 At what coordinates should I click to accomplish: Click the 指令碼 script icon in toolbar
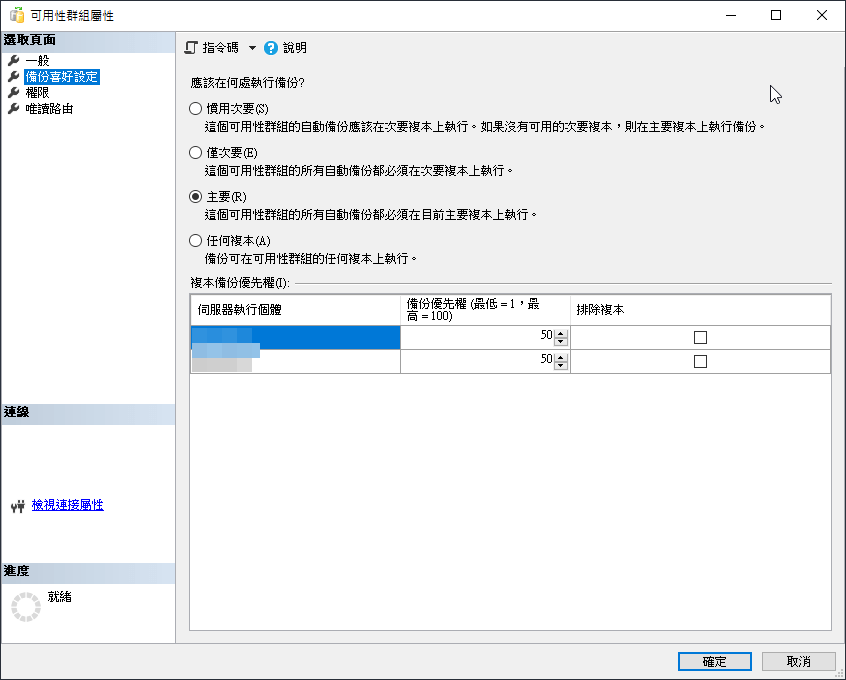point(192,48)
